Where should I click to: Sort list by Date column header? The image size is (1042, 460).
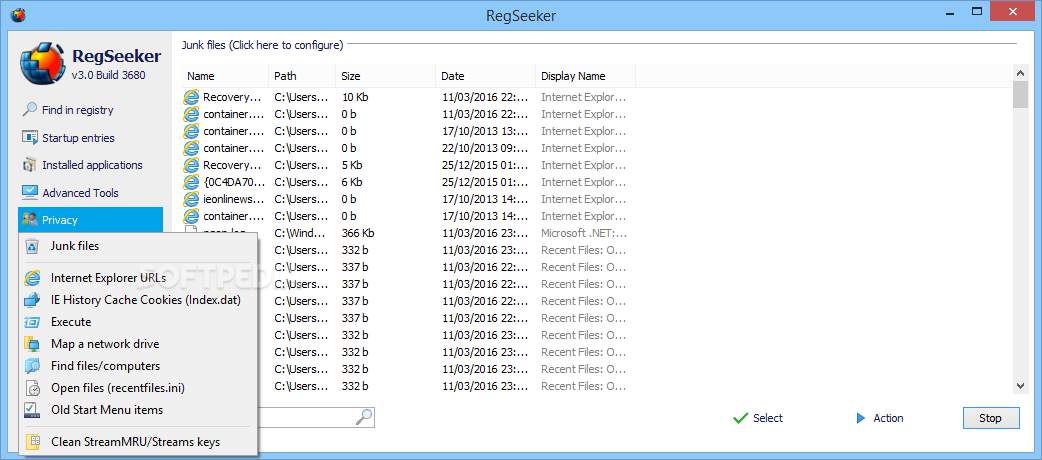486,76
